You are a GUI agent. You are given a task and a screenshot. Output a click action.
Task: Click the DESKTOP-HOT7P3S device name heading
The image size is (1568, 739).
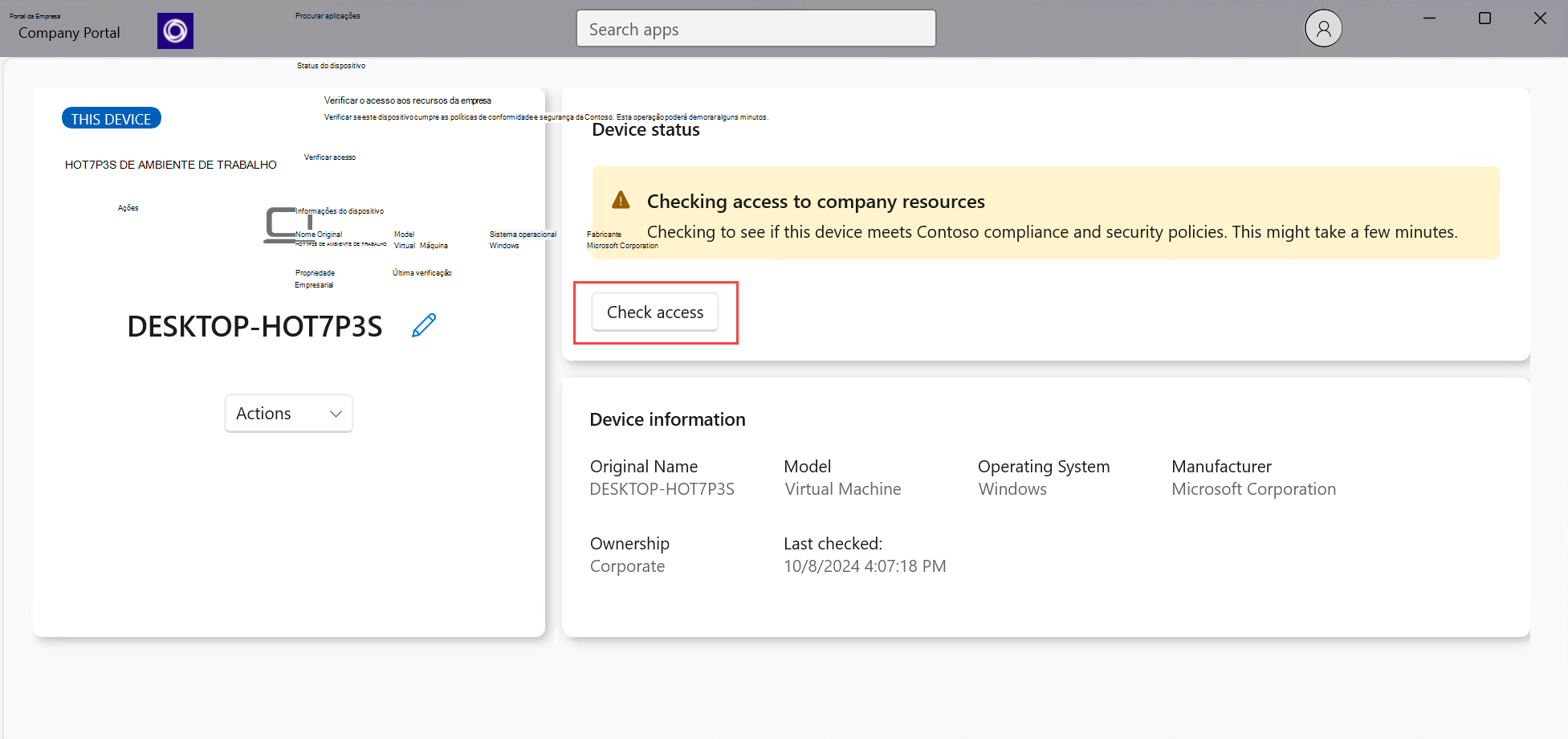point(255,327)
